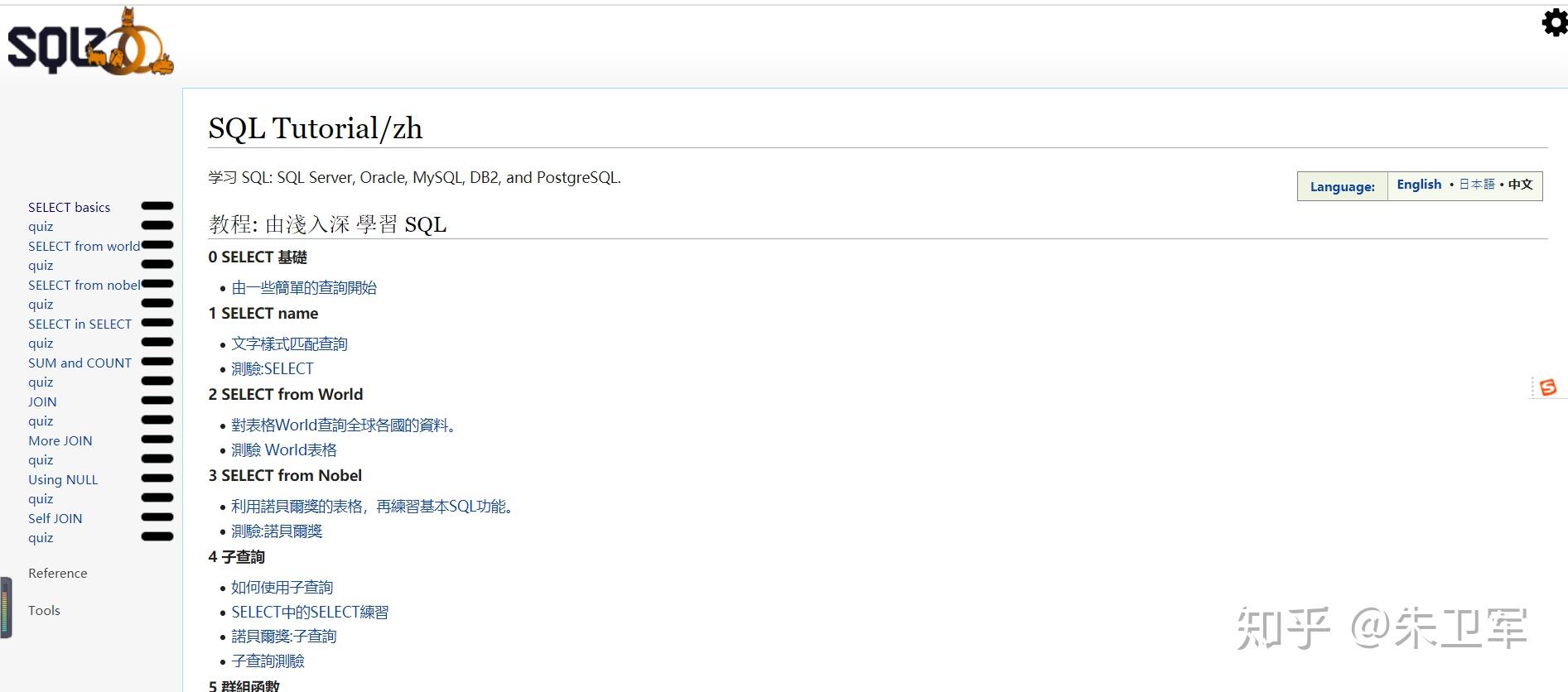1568x692 pixels.
Task: Switch language to 日本語
Action: 1476,185
